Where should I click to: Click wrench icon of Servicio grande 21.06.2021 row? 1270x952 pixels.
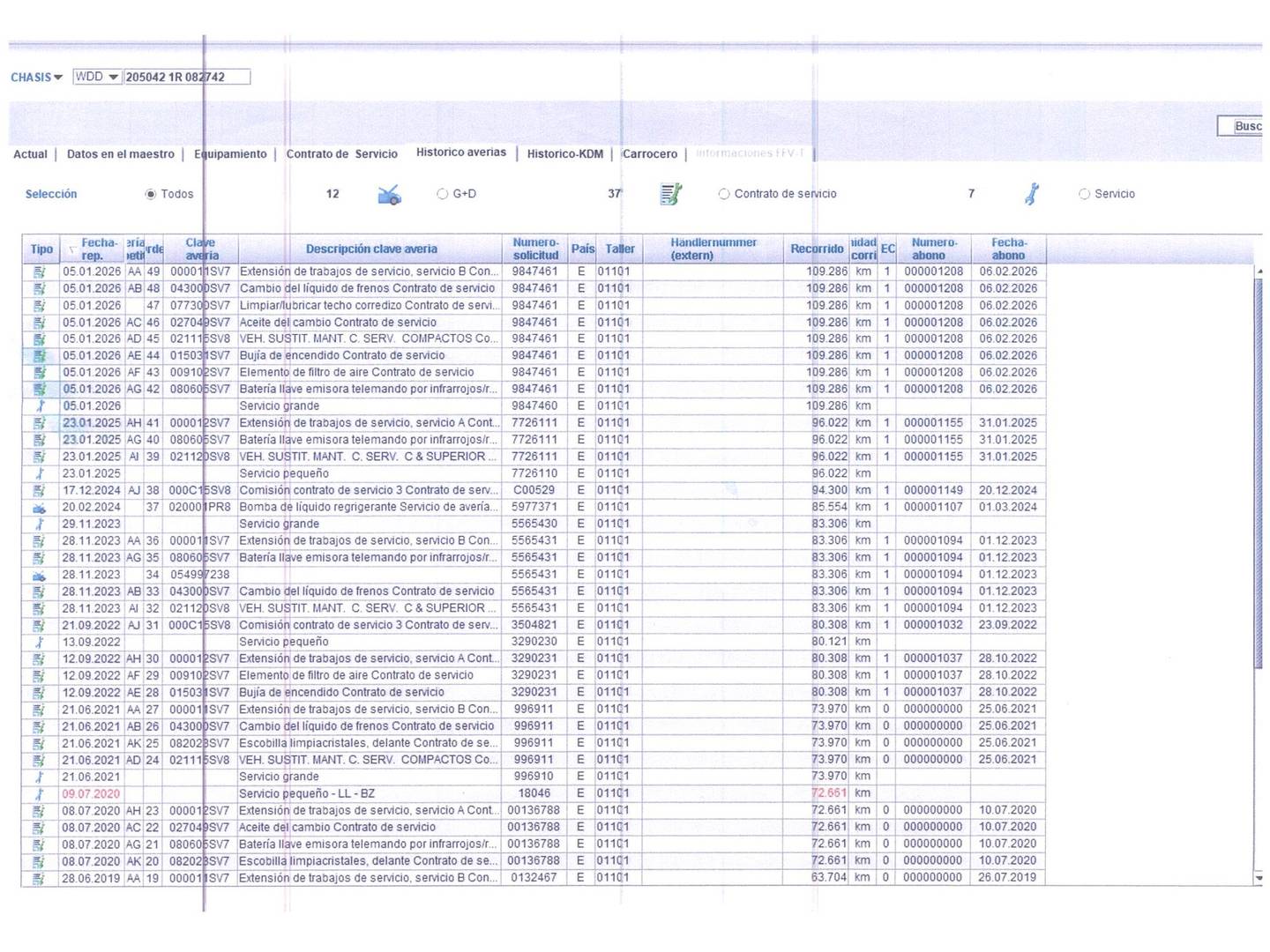coord(39,777)
